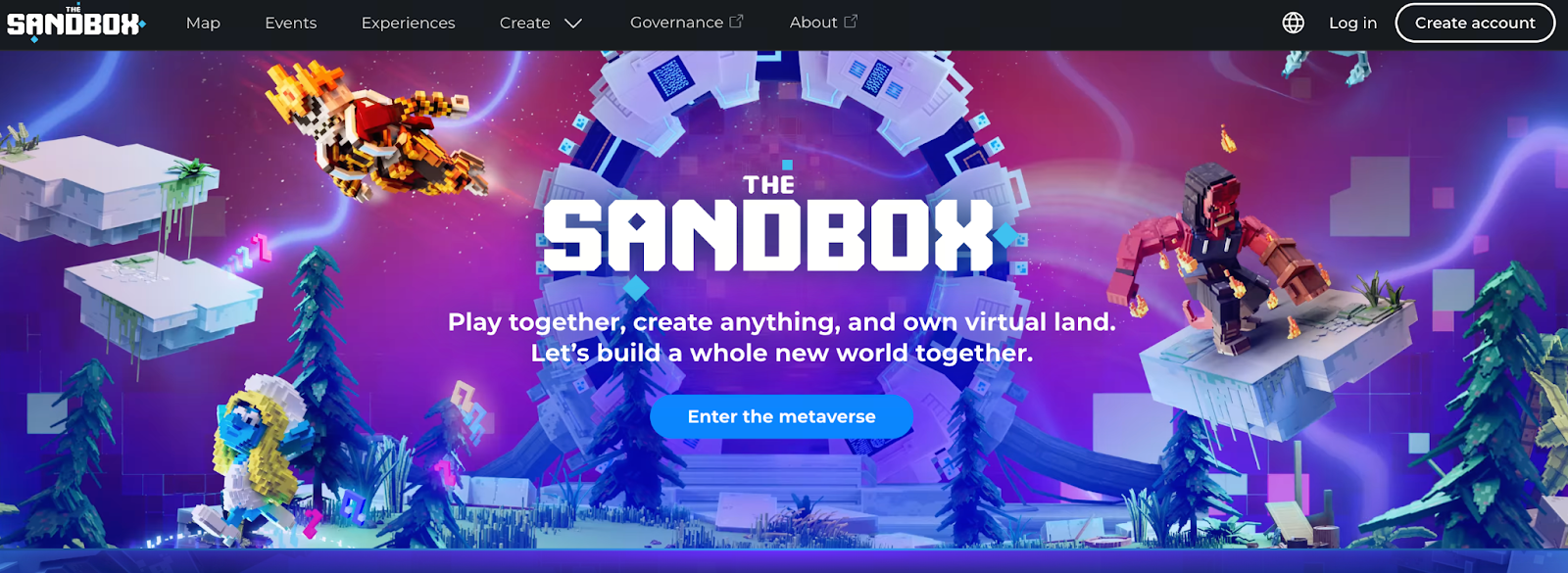Open the Governance link

pyautogui.click(x=676, y=22)
